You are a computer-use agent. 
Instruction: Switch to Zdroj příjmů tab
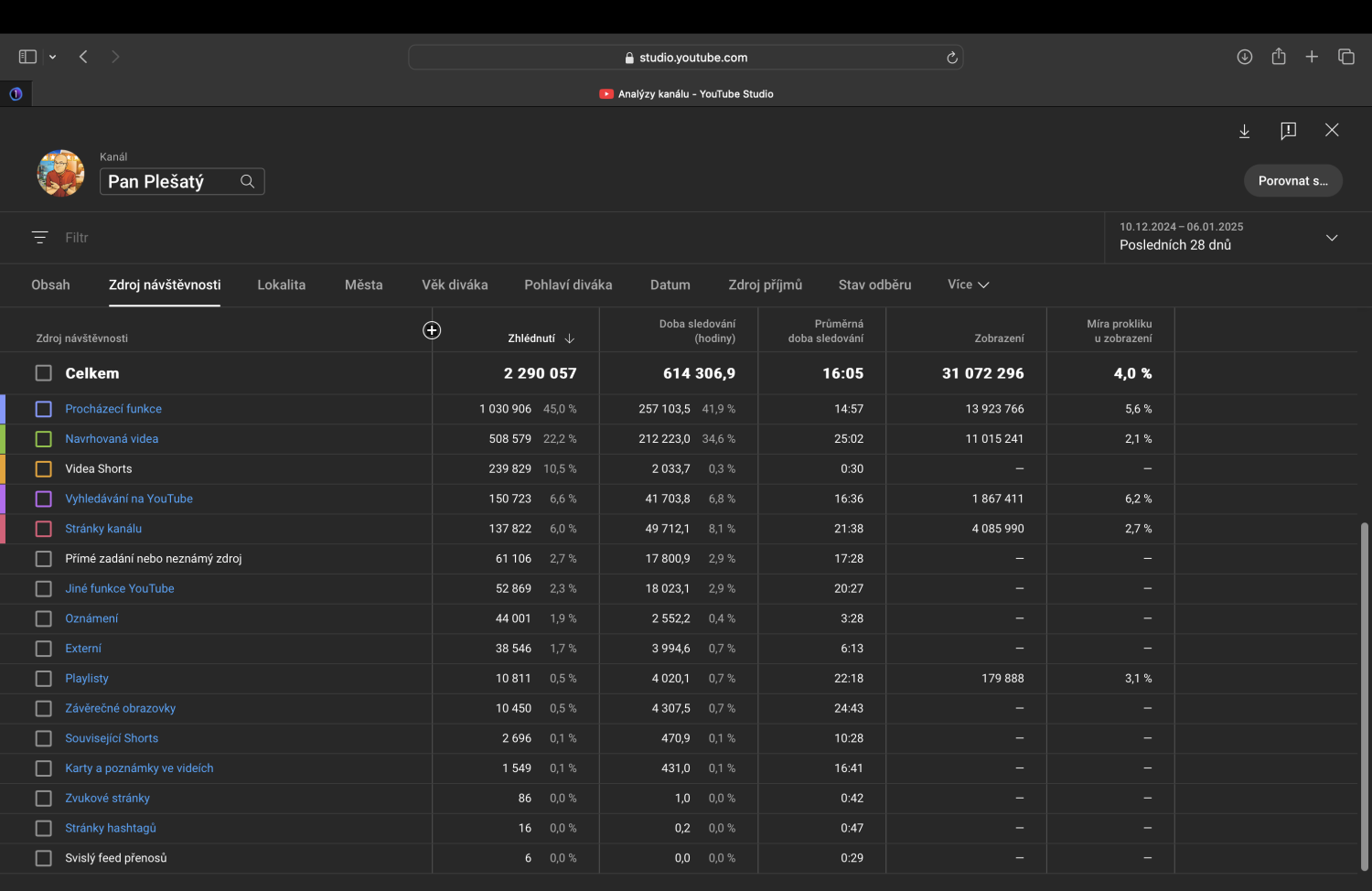(x=766, y=284)
